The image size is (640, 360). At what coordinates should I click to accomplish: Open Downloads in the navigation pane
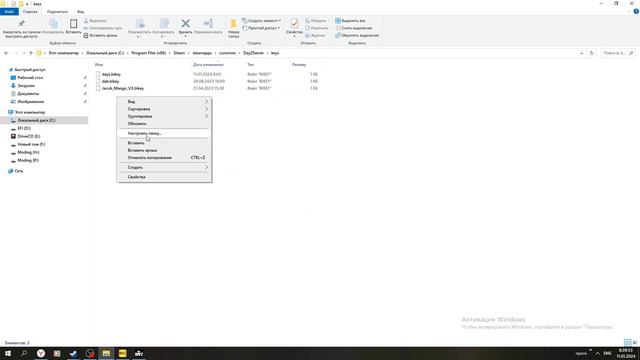pos(26,86)
